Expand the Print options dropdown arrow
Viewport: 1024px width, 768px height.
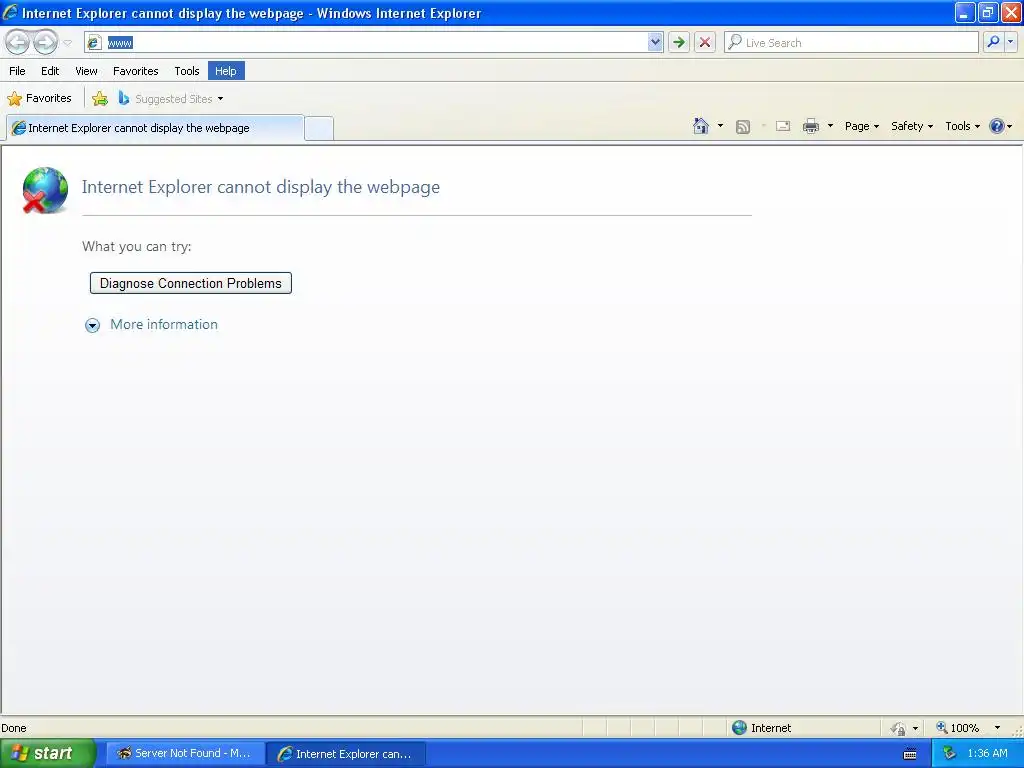point(830,126)
